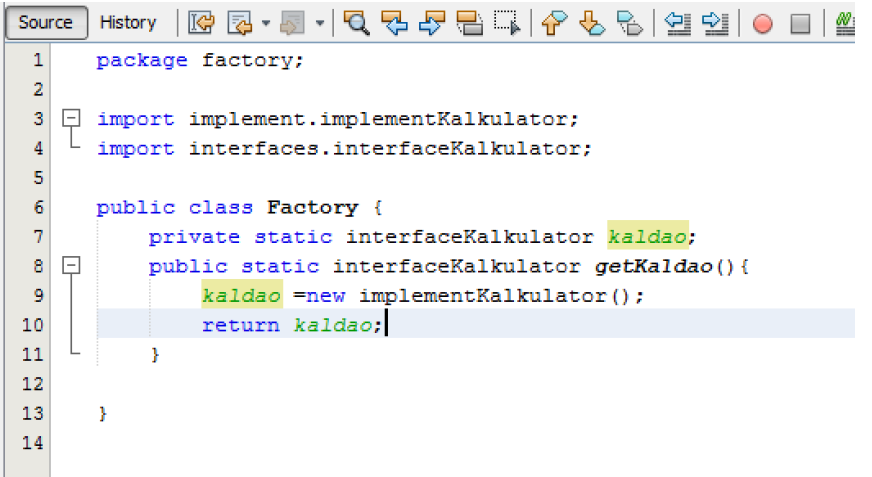Click closing brace on line 13

click(103, 414)
